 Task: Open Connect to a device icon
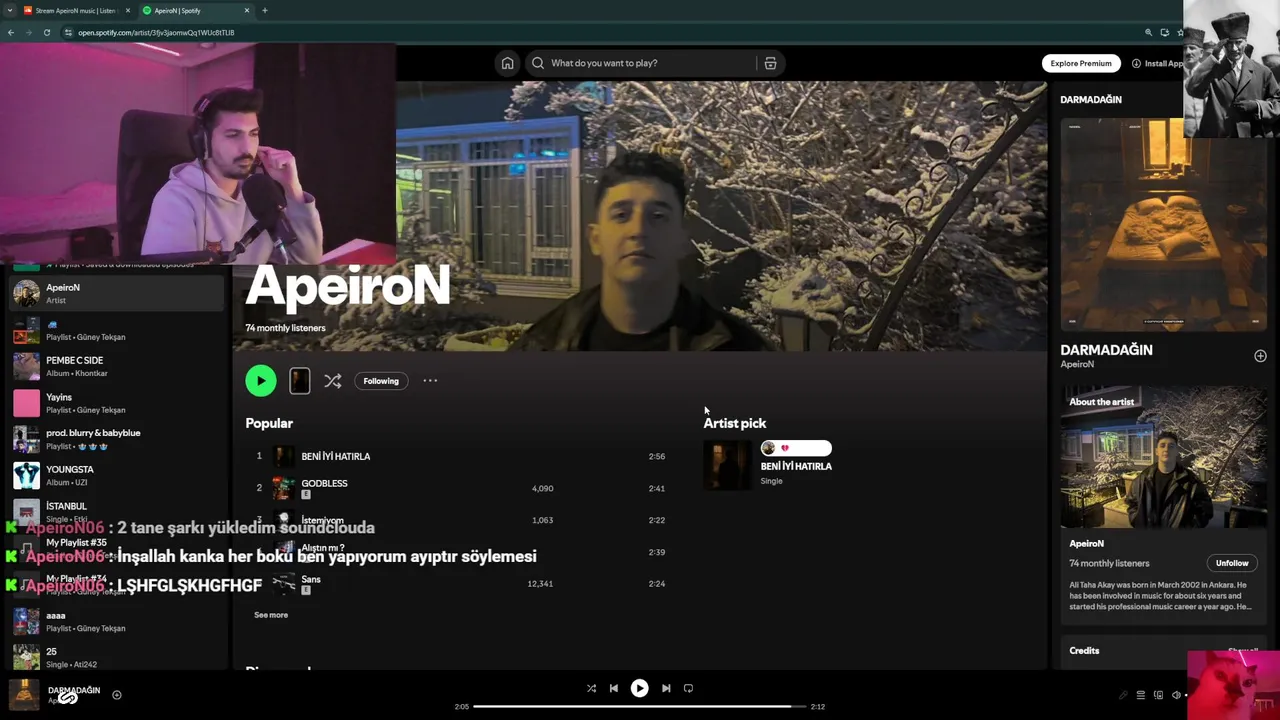pyautogui.click(x=1158, y=695)
